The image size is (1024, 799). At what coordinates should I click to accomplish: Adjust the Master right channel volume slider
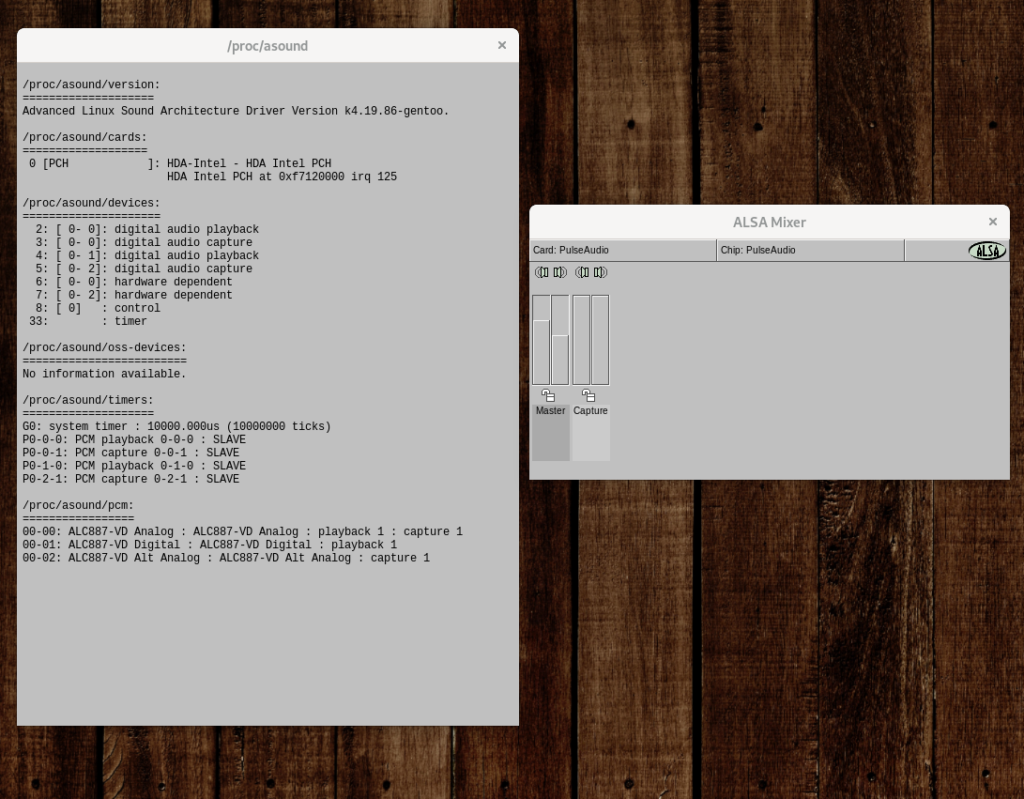[560, 340]
